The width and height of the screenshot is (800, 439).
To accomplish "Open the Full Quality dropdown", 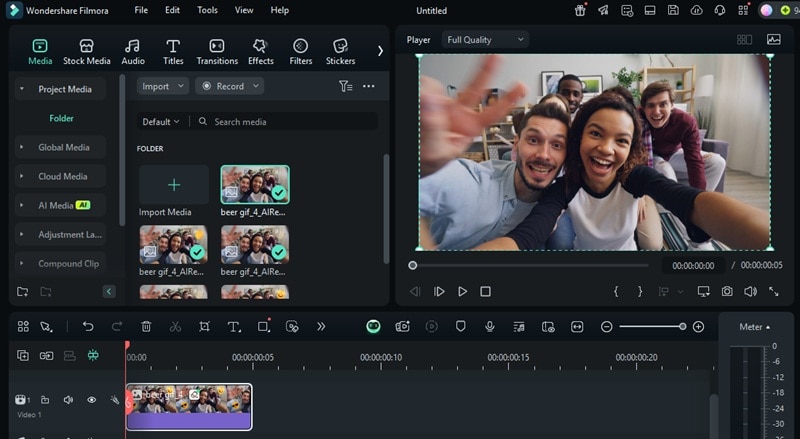I will (485, 40).
